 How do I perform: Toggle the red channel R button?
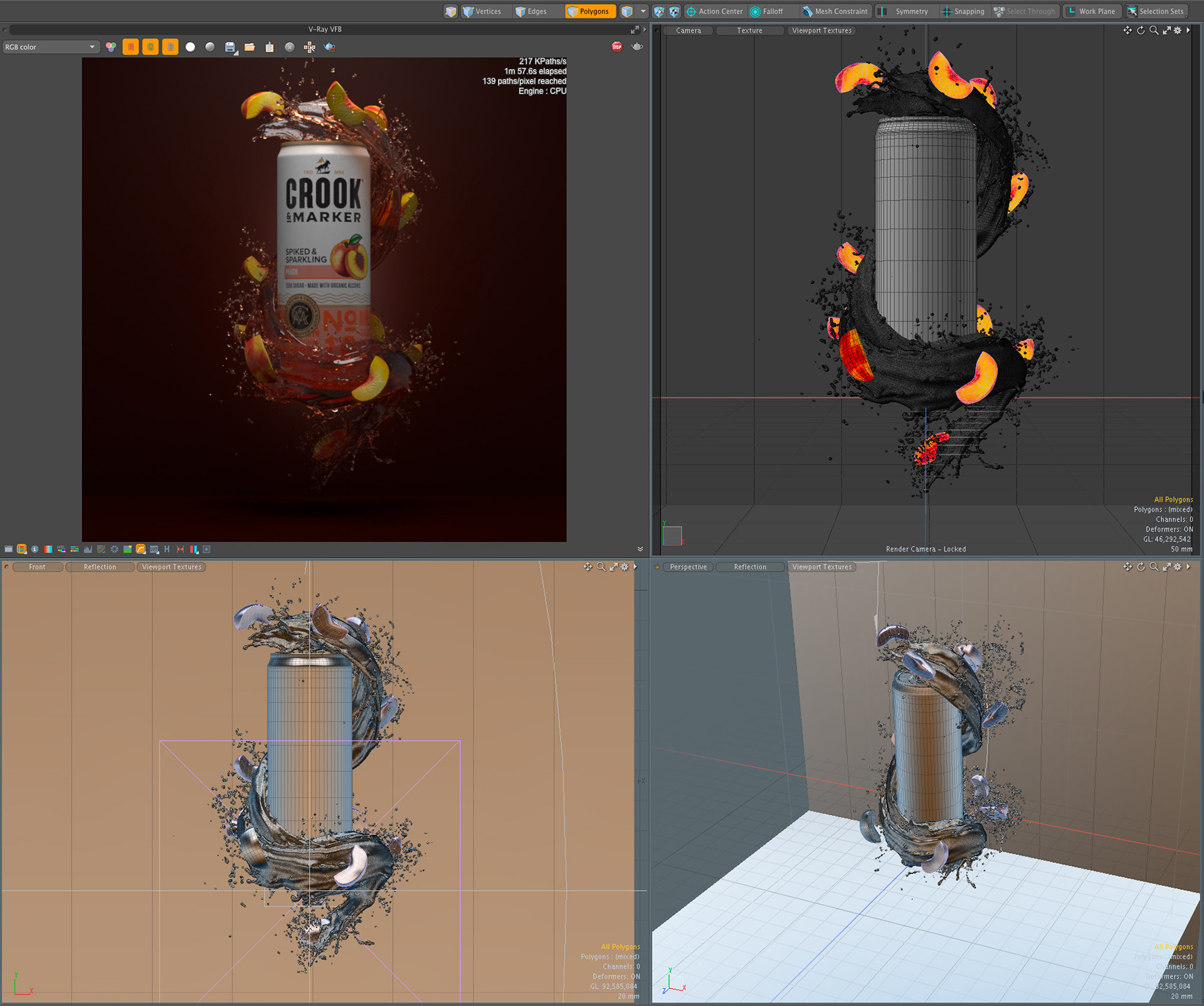(130, 47)
